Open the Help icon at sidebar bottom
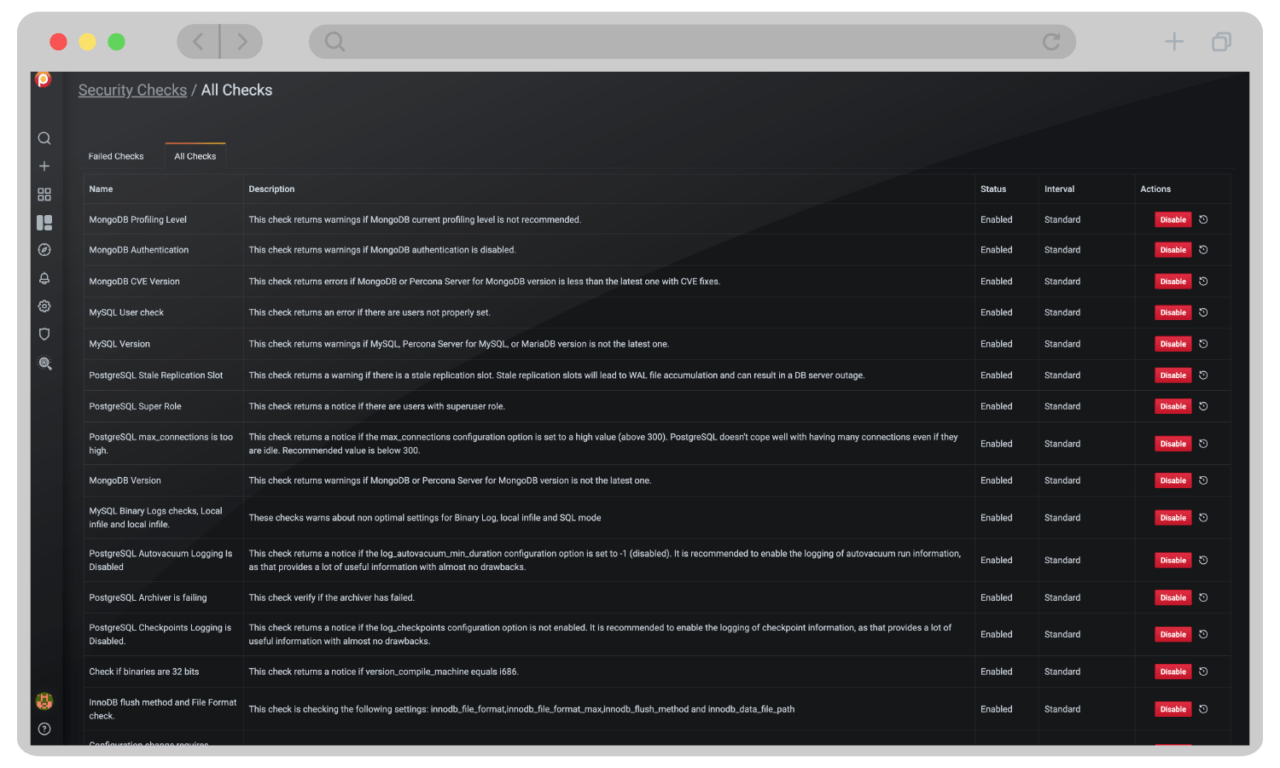This screenshot has height=768, width=1280. click(x=44, y=729)
